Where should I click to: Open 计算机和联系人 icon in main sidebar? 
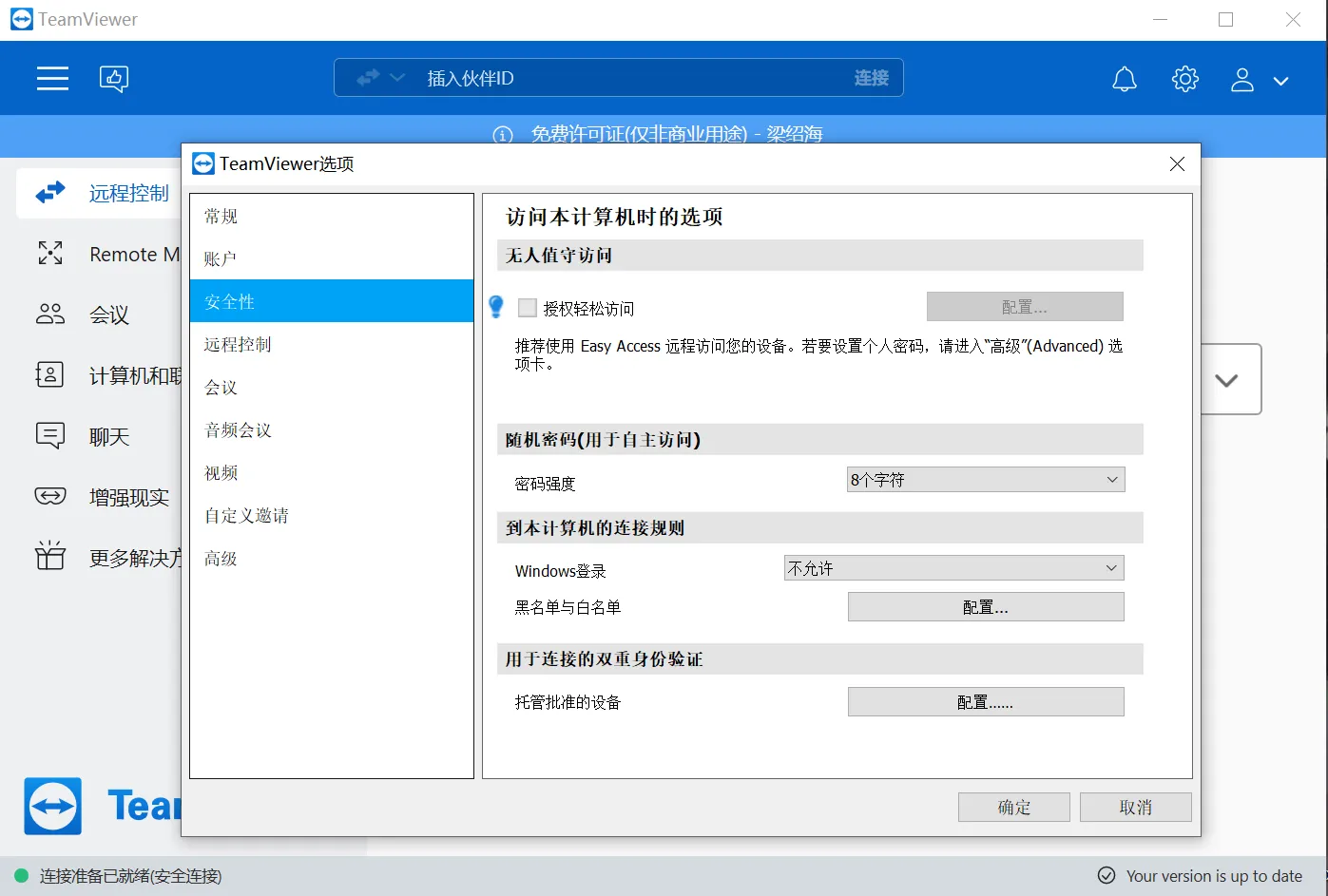click(x=49, y=375)
